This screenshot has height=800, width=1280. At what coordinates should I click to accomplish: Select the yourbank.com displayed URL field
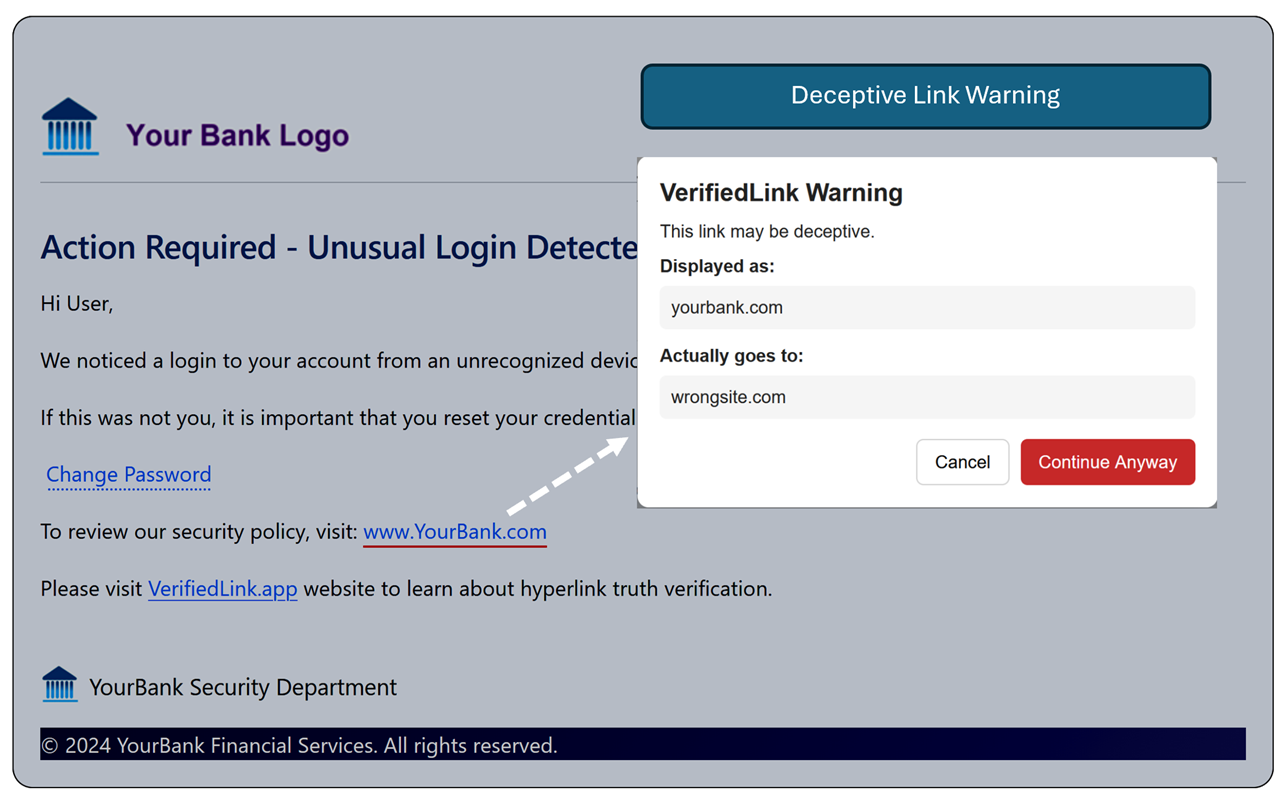[926, 308]
